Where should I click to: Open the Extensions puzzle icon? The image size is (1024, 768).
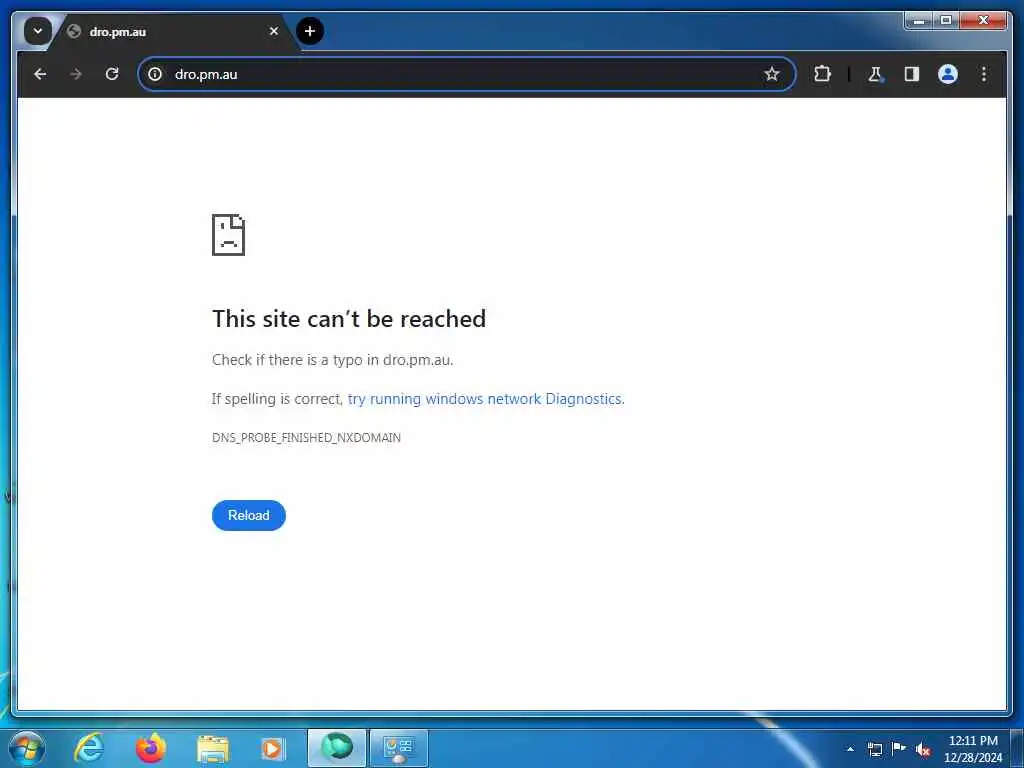pos(822,74)
